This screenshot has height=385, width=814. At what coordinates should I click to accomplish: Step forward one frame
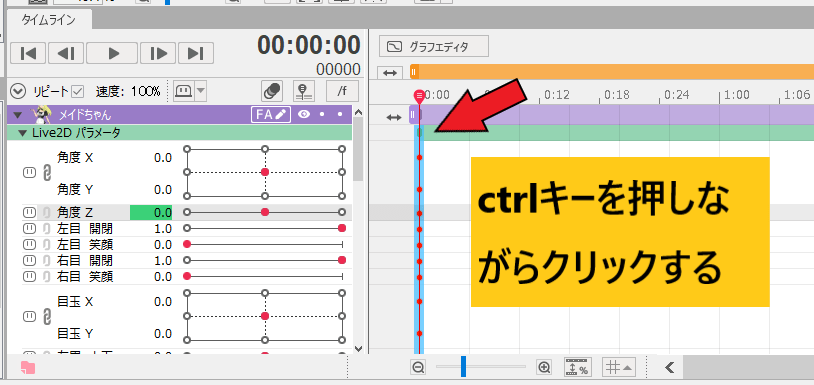[x=158, y=53]
